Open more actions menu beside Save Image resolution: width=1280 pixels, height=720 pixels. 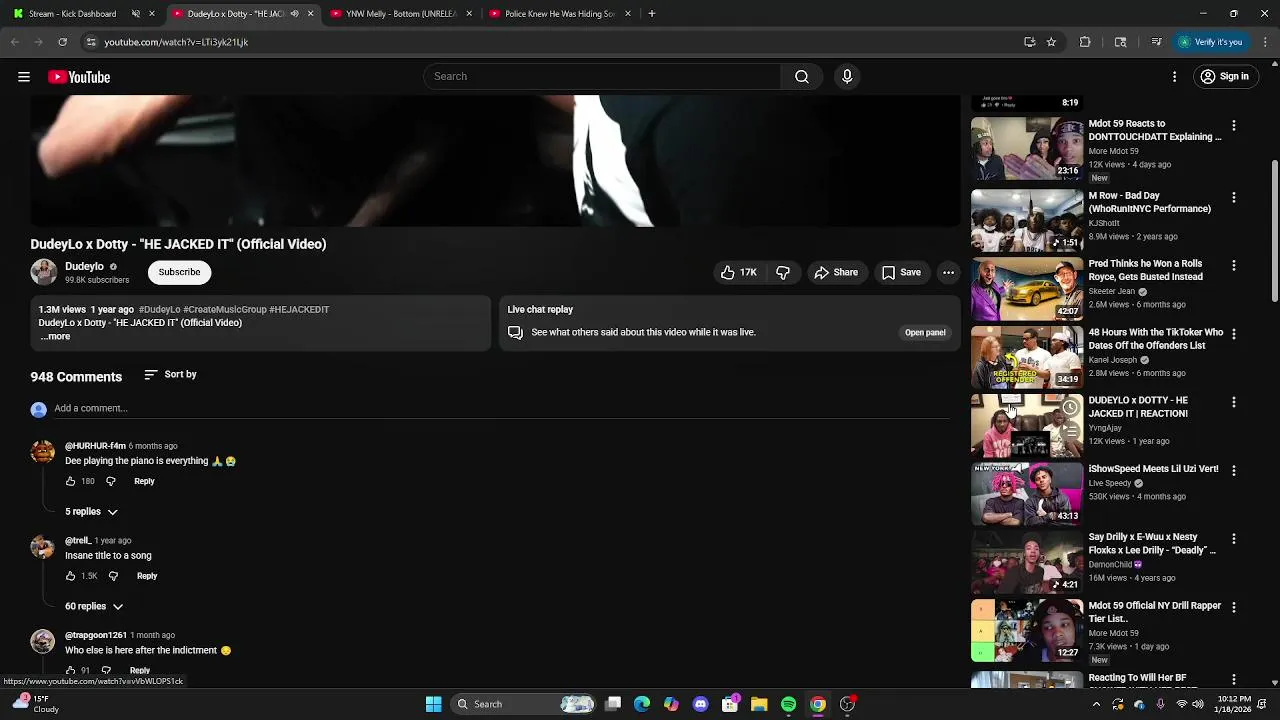pyautogui.click(x=948, y=272)
